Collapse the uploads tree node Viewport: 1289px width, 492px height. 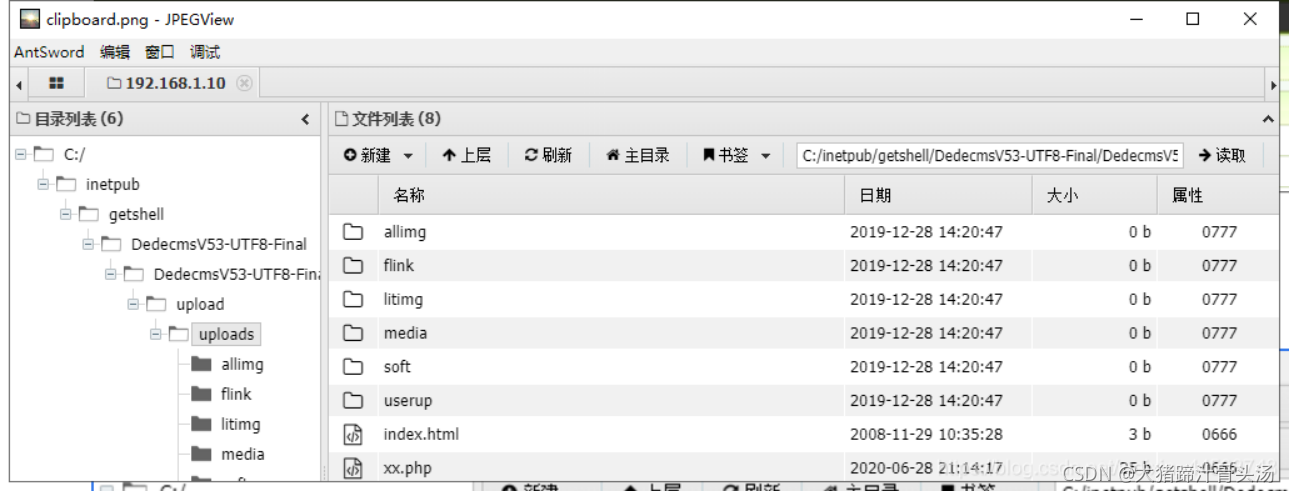[x=156, y=334]
